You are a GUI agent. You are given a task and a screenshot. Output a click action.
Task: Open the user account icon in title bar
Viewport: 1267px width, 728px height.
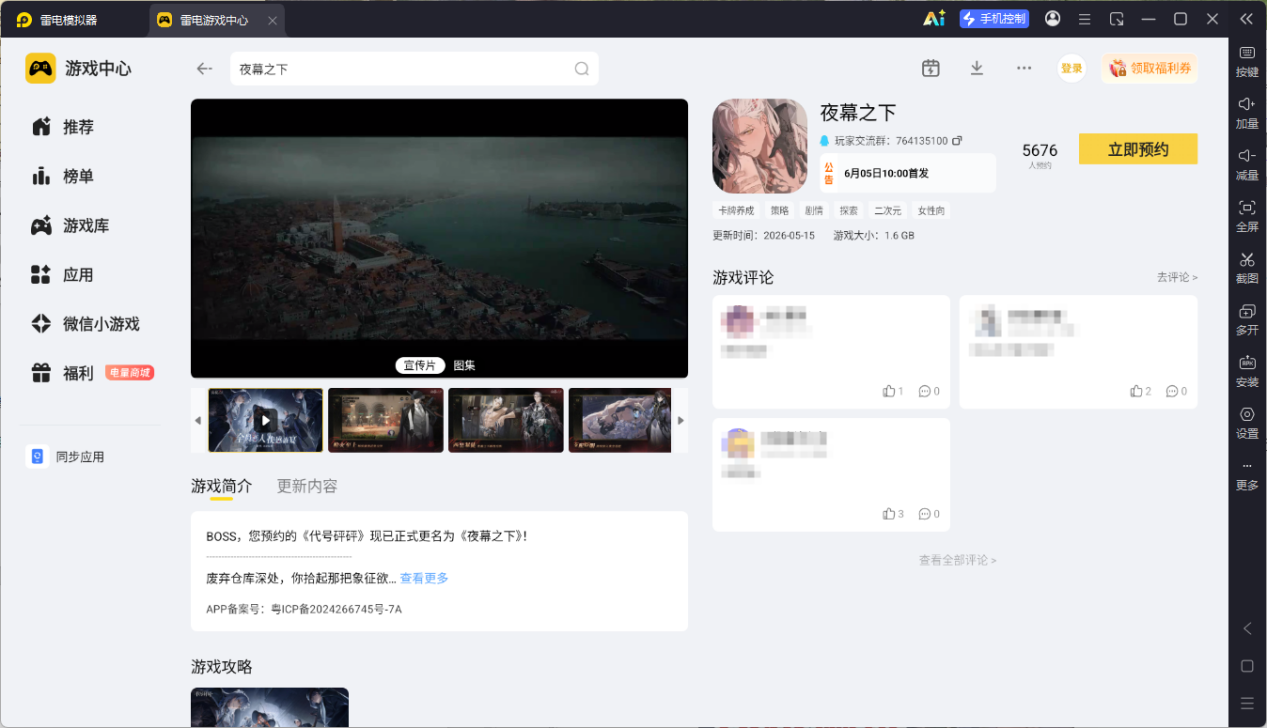[x=1052, y=19]
